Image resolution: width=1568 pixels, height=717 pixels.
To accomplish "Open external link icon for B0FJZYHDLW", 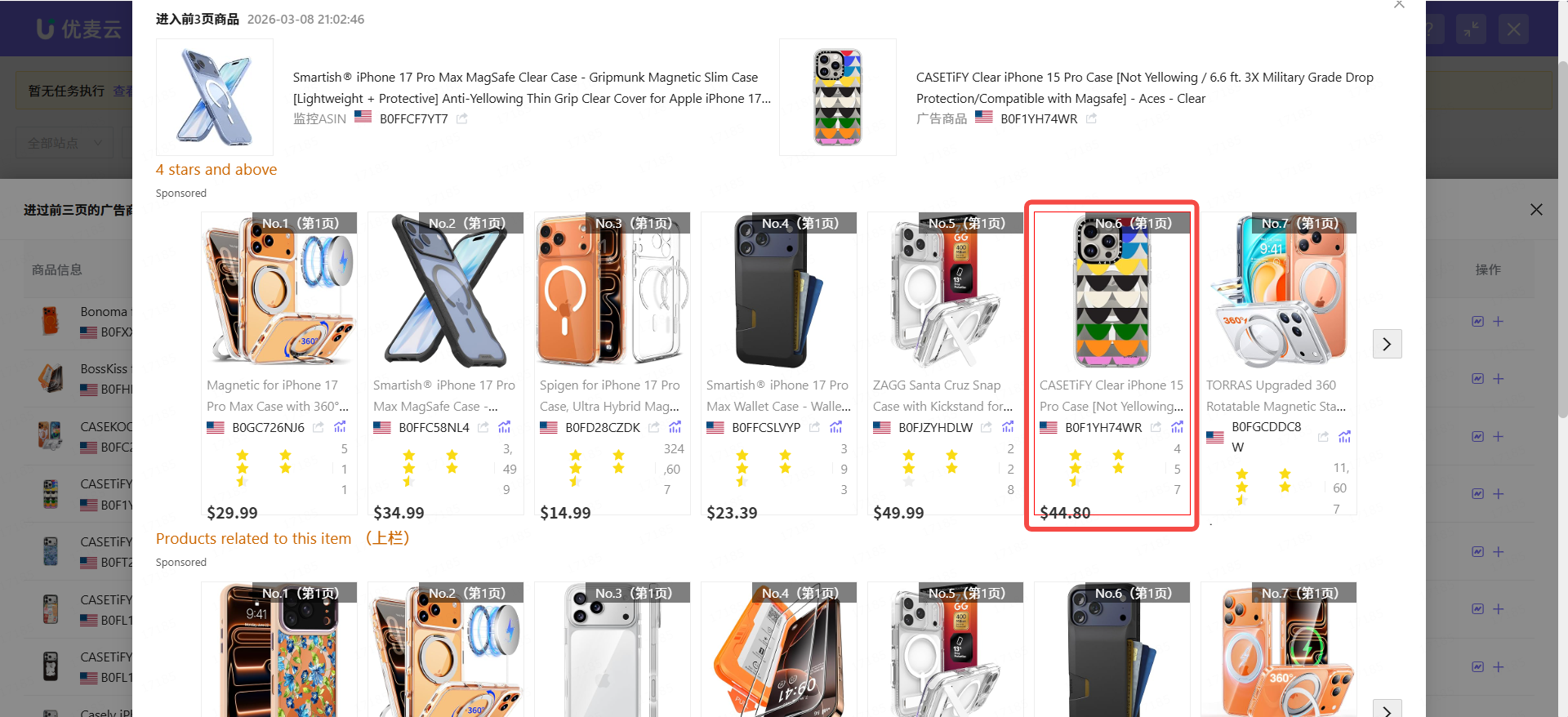I will (x=987, y=427).
